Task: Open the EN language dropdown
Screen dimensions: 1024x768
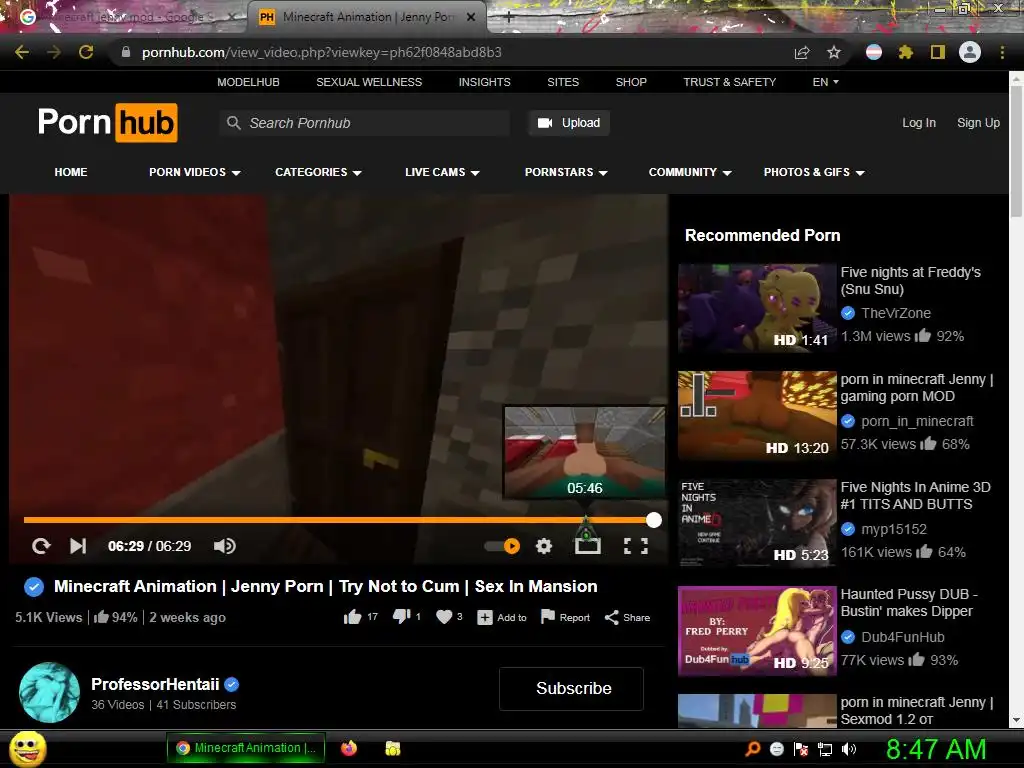Action: (x=825, y=82)
